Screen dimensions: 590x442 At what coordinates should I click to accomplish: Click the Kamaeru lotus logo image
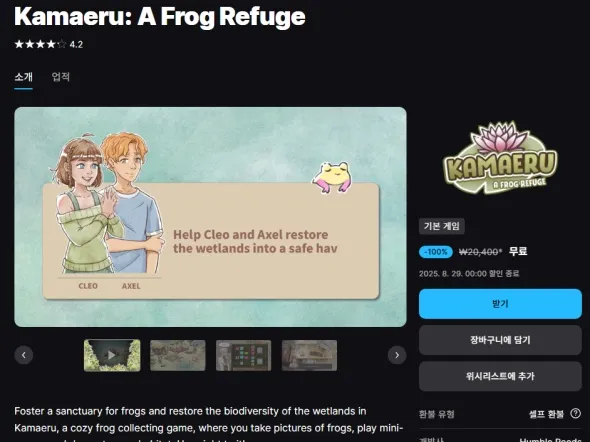tap(500, 158)
